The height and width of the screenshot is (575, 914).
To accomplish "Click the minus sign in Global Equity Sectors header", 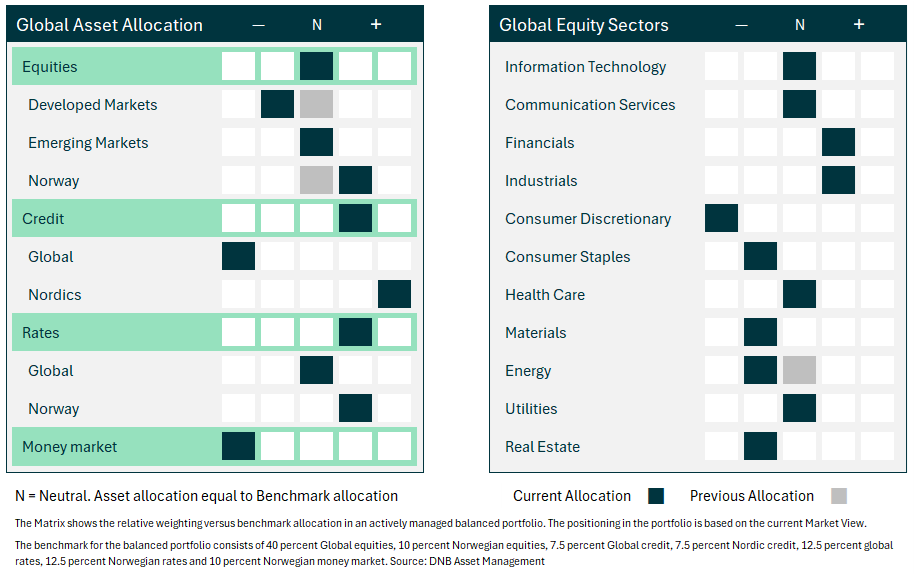I will pyautogui.click(x=741, y=25).
